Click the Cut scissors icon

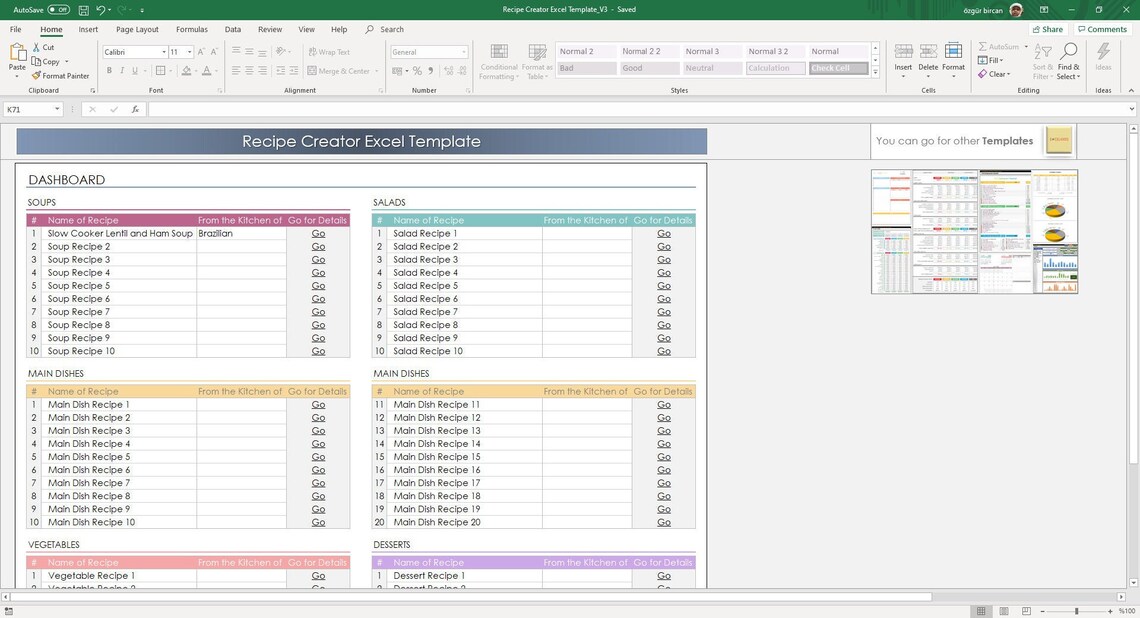click(36, 47)
